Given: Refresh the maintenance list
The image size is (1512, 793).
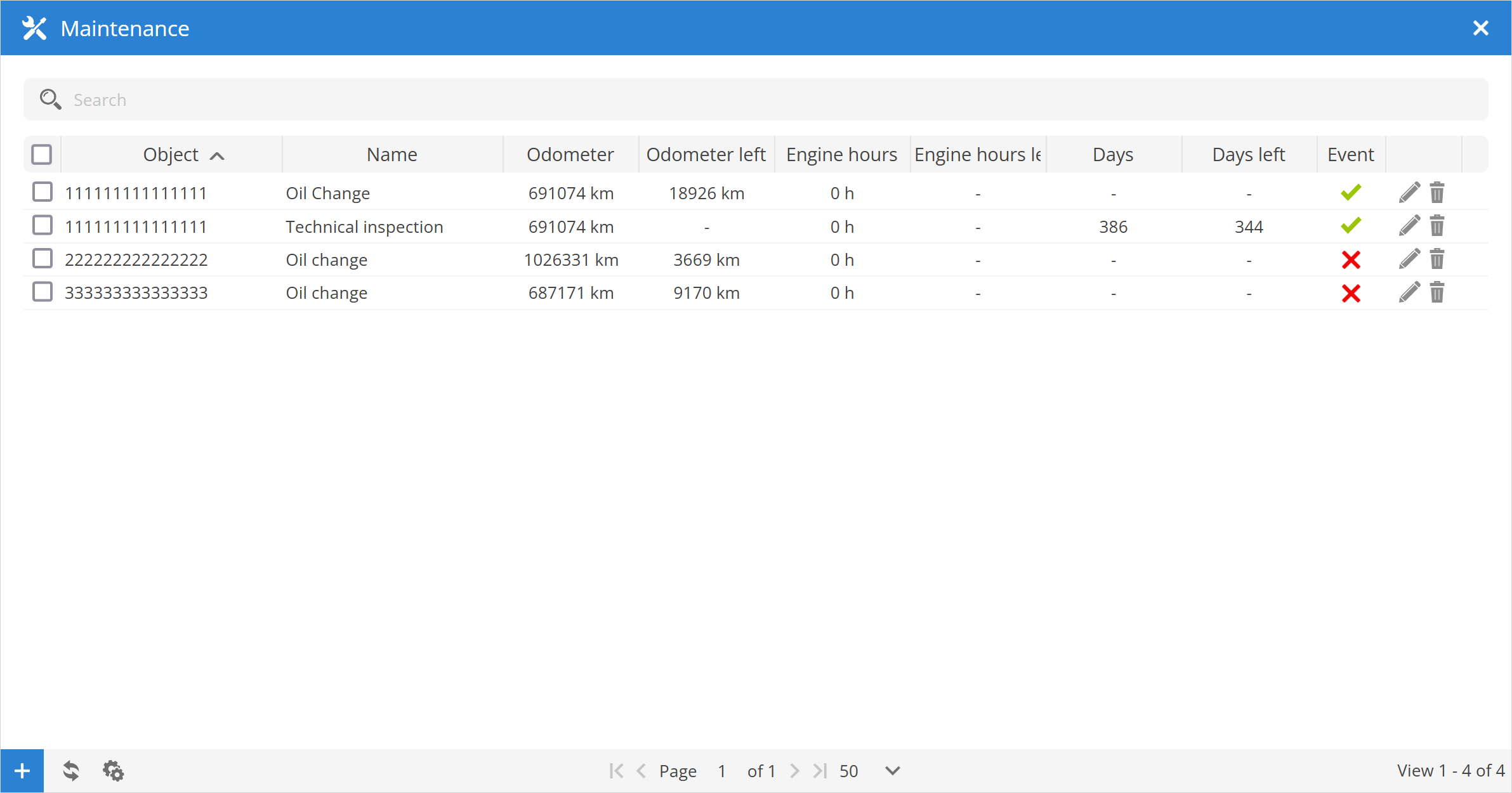Looking at the screenshot, I should 71,771.
